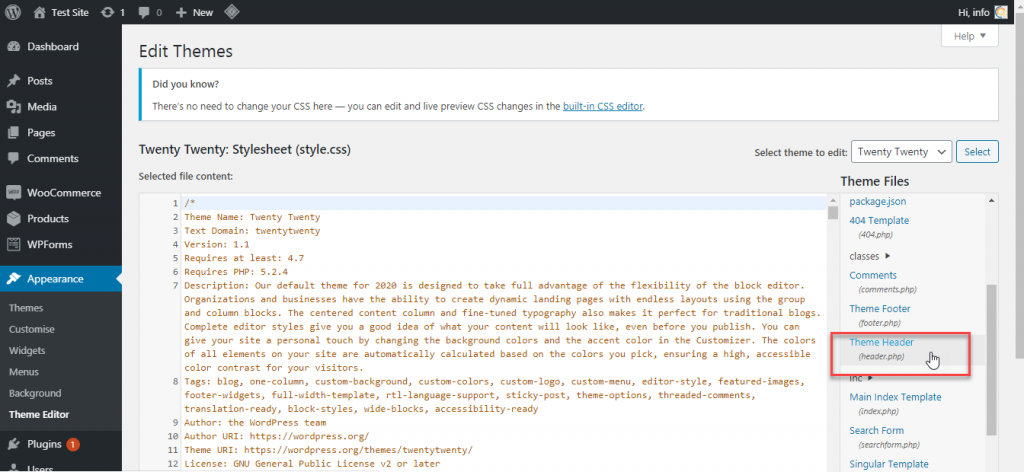Click the WooCommerce icon in sidebar
The height and width of the screenshot is (472, 1024).
pos(13,193)
